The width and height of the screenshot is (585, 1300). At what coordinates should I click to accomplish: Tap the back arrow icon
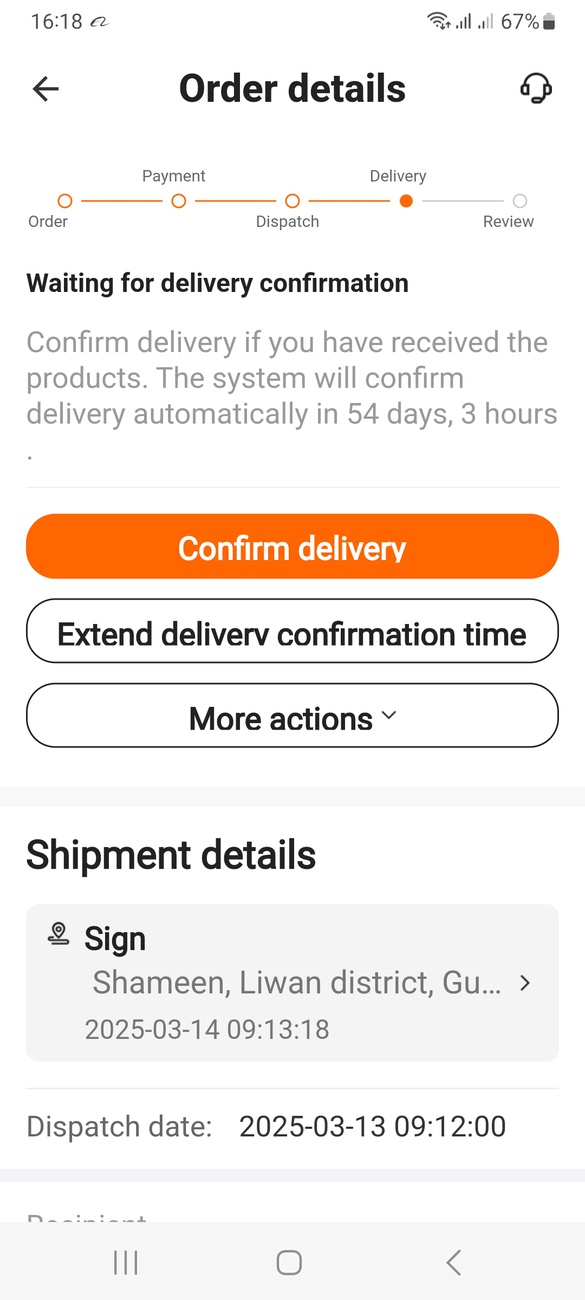coord(46,89)
